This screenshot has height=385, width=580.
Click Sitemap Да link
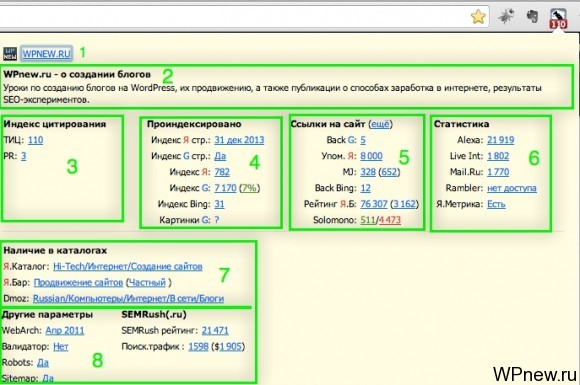click(48, 378)
